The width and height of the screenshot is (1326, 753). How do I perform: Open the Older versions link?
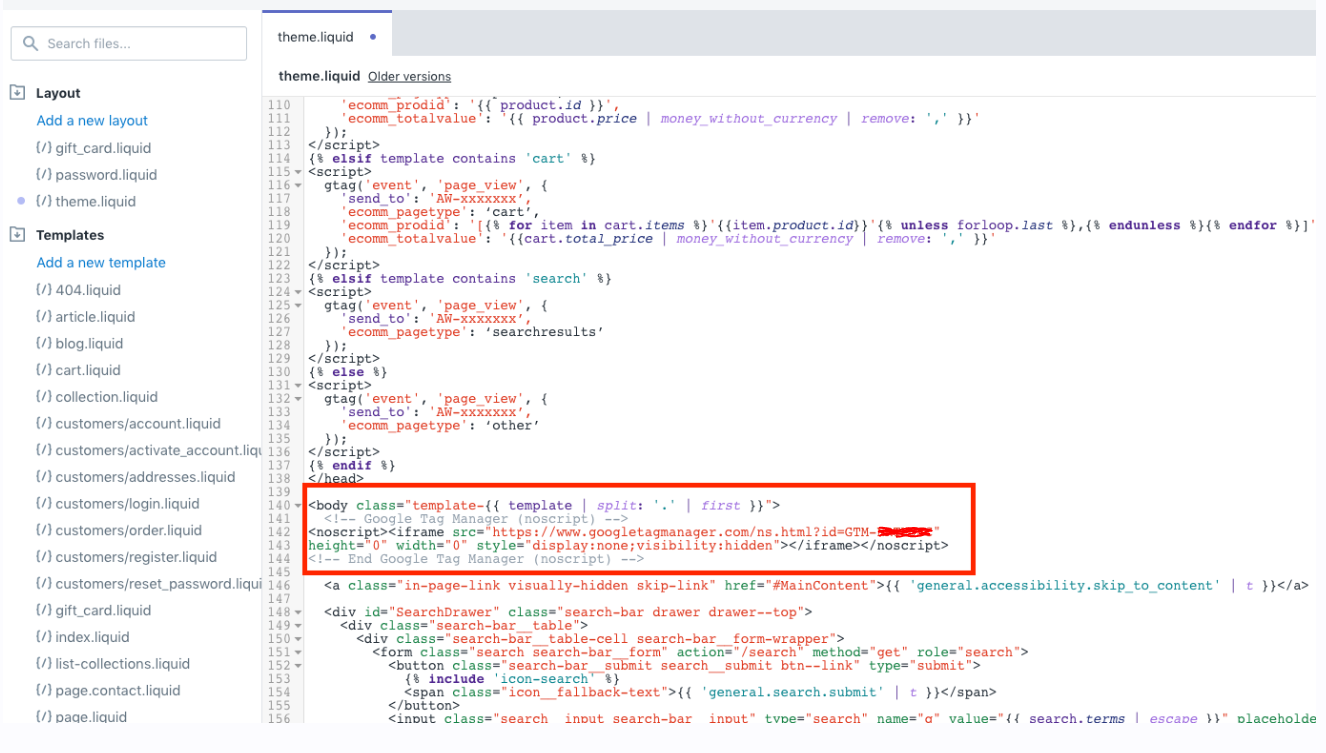coord(409,76)
